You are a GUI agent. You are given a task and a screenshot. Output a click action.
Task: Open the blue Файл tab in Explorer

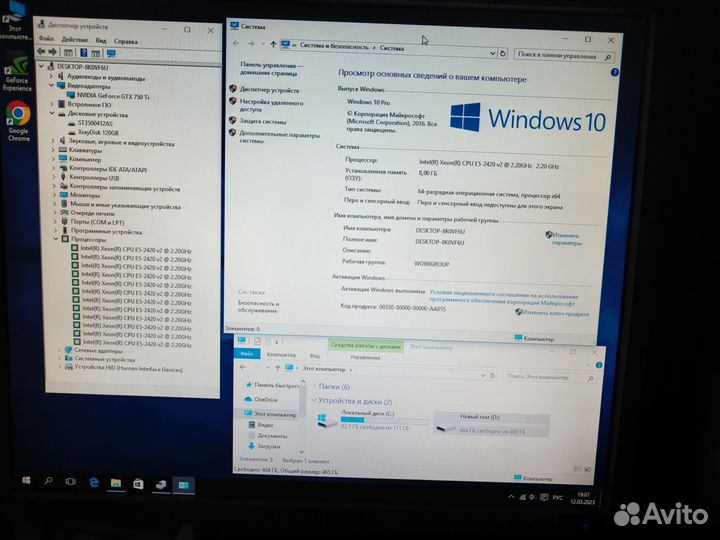(247, 354)
